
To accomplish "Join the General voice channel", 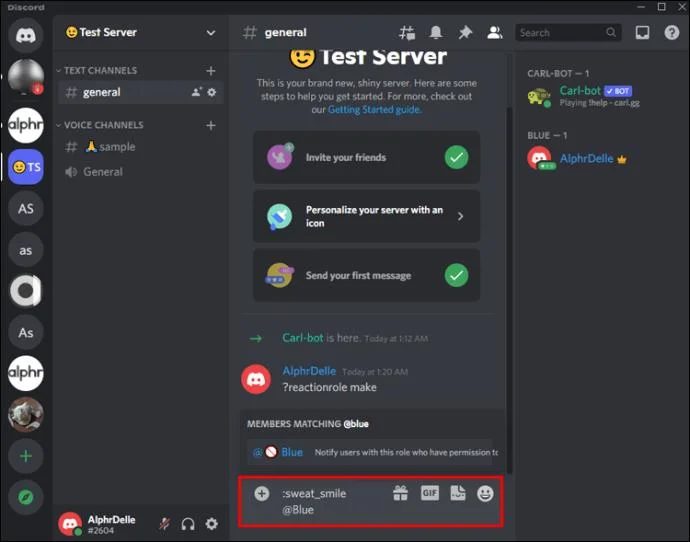I will coord(140,172).
